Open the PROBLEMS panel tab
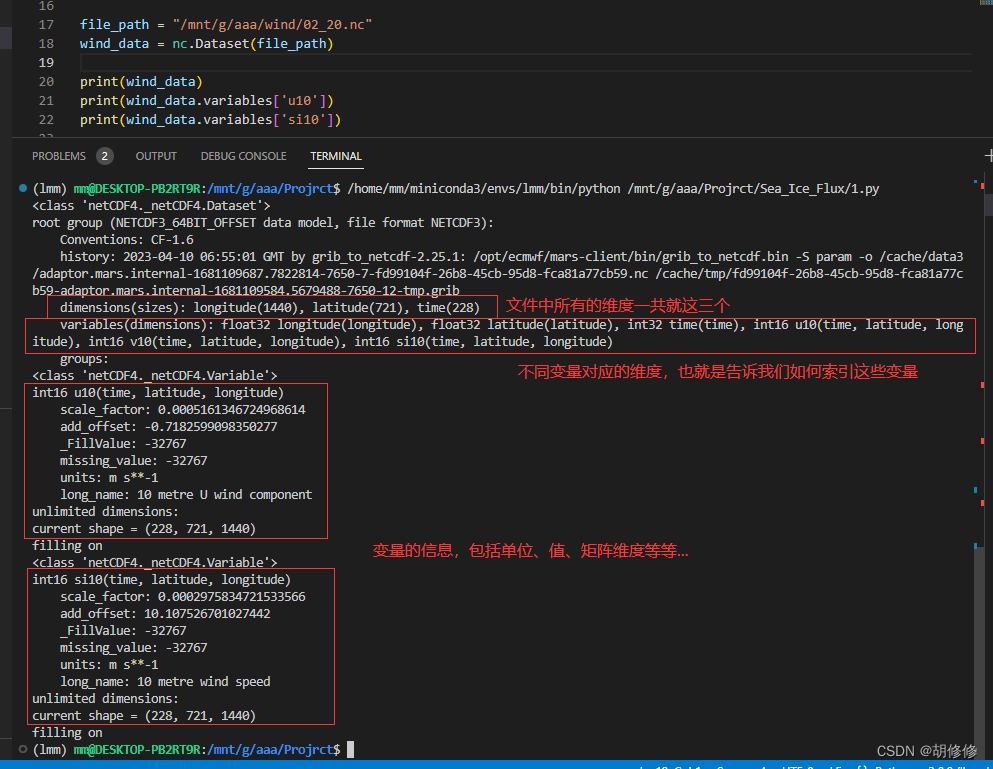The image size is (993, 769). tap(59, 156)
